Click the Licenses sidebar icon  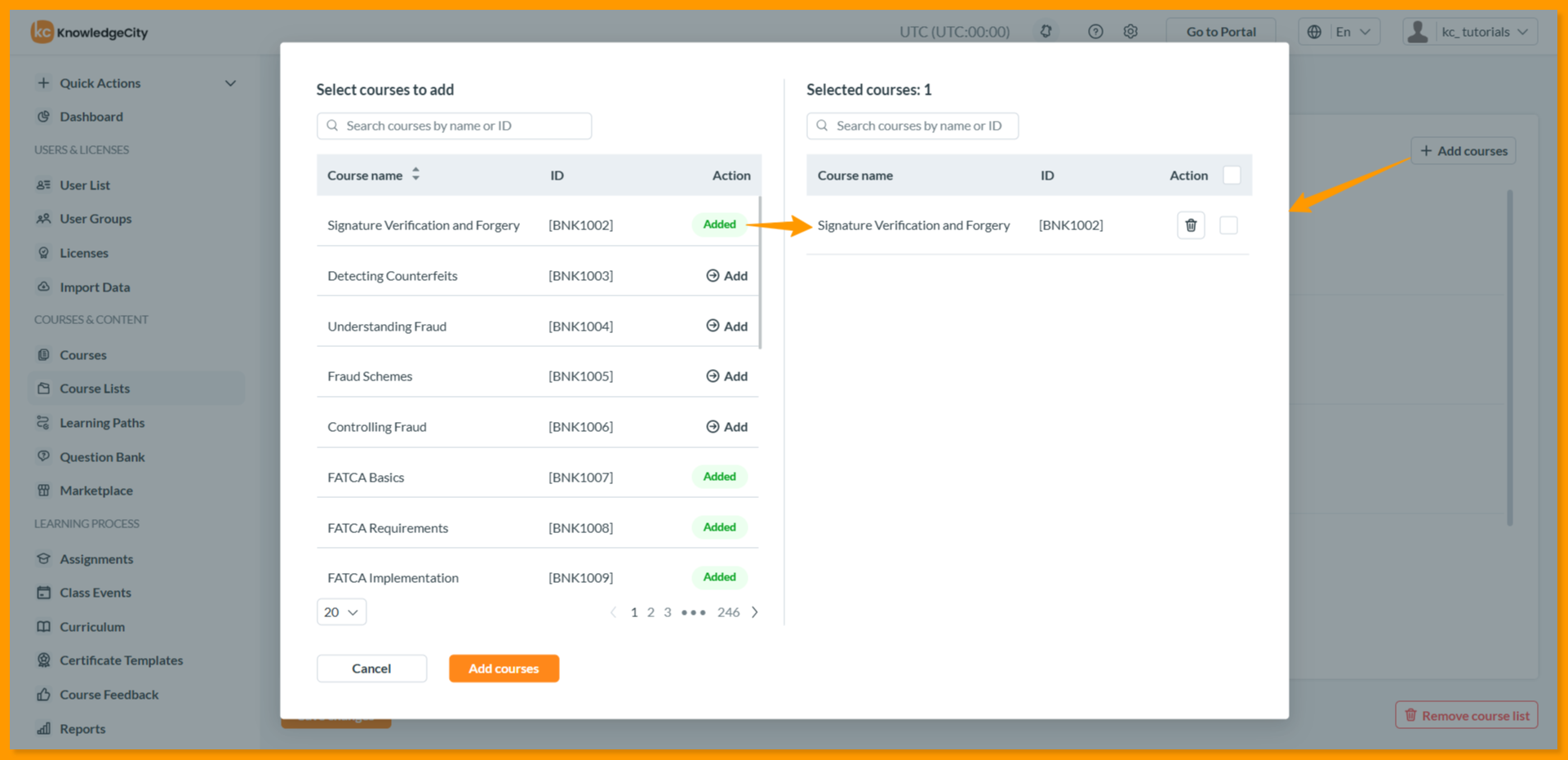click(44, 253)
